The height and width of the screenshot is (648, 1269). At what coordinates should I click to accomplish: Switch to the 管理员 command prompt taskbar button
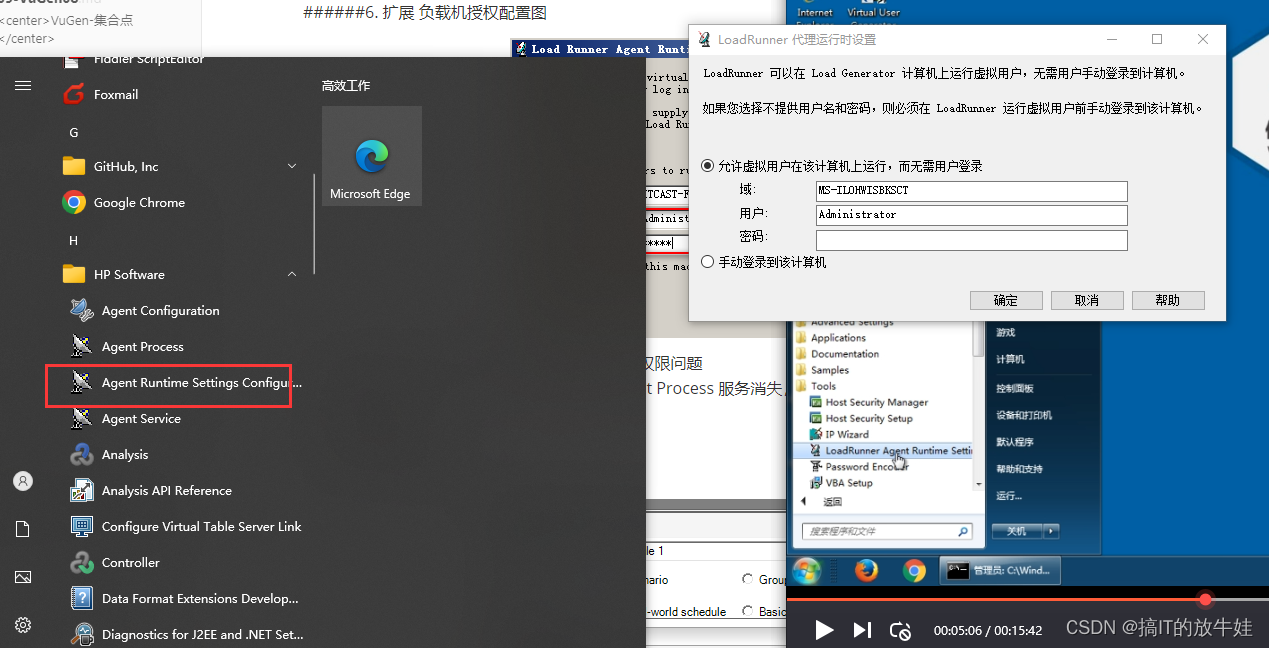click(x=1000, y=570)
